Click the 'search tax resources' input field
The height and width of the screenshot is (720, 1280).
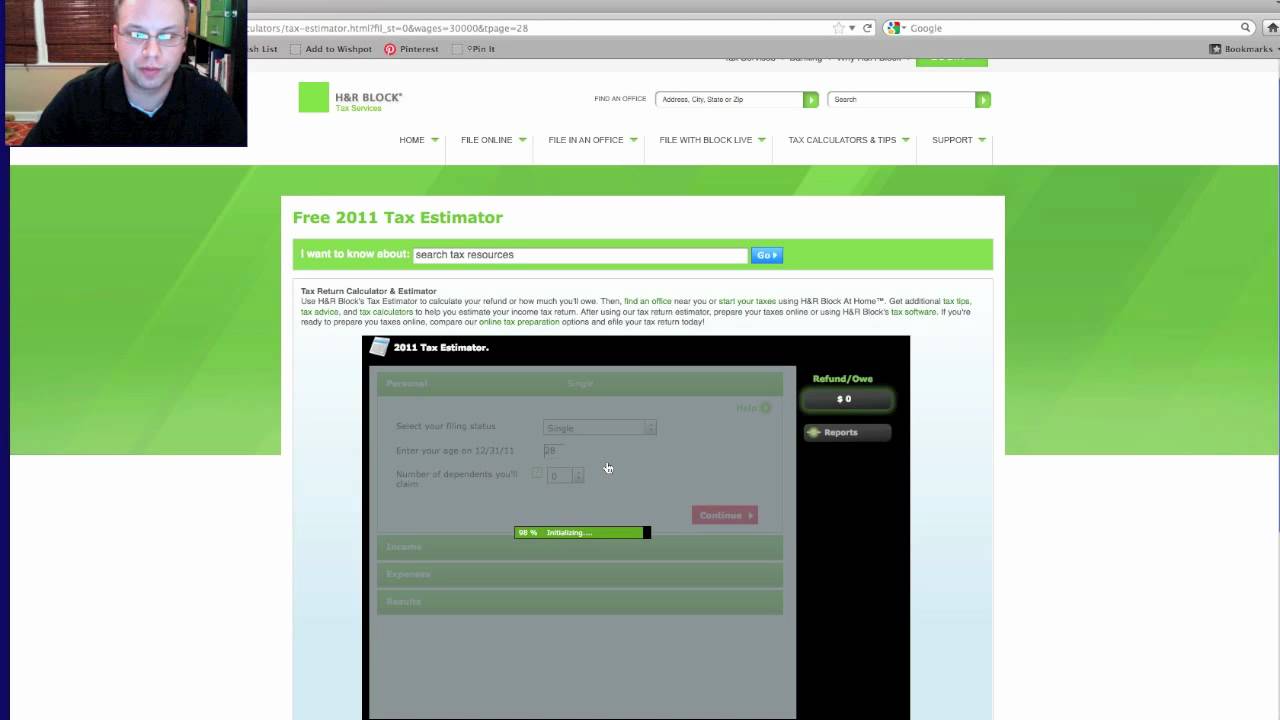(580, 255)
